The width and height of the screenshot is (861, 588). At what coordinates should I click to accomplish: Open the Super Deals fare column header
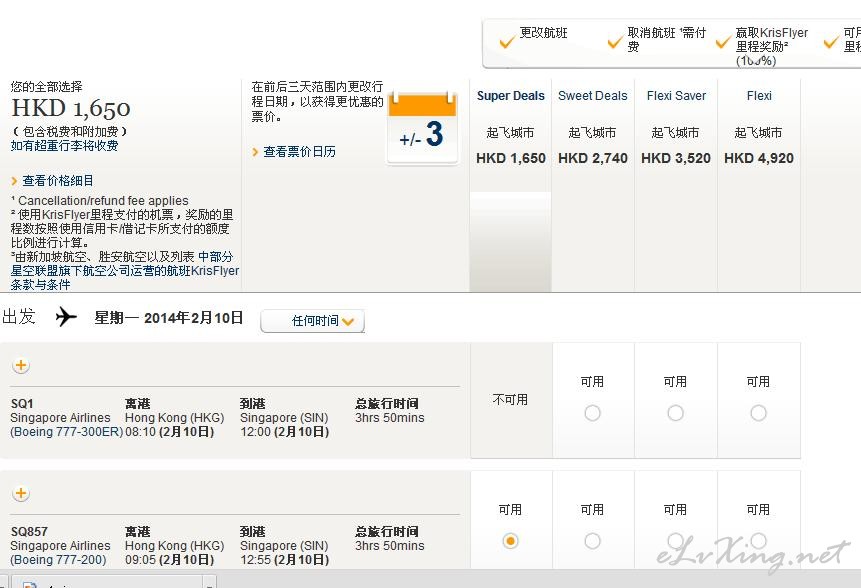(x=511, y=96)
